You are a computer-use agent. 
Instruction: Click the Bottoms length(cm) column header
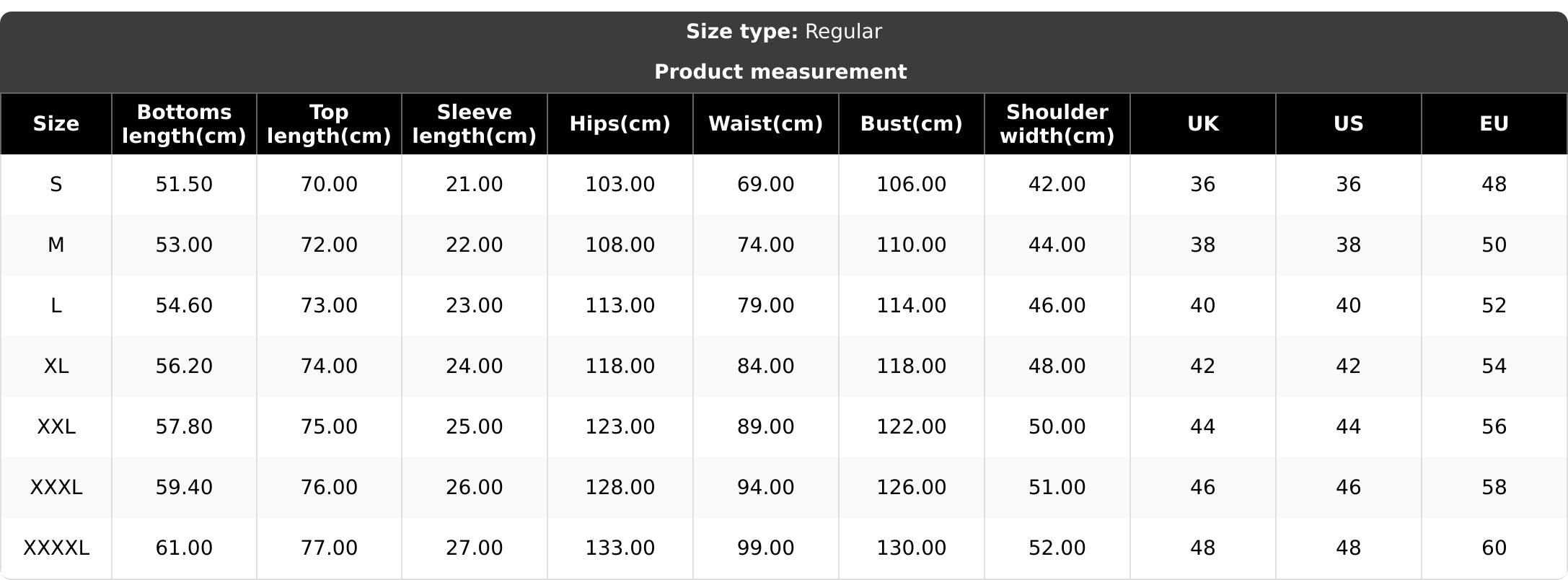pos(184,124)
